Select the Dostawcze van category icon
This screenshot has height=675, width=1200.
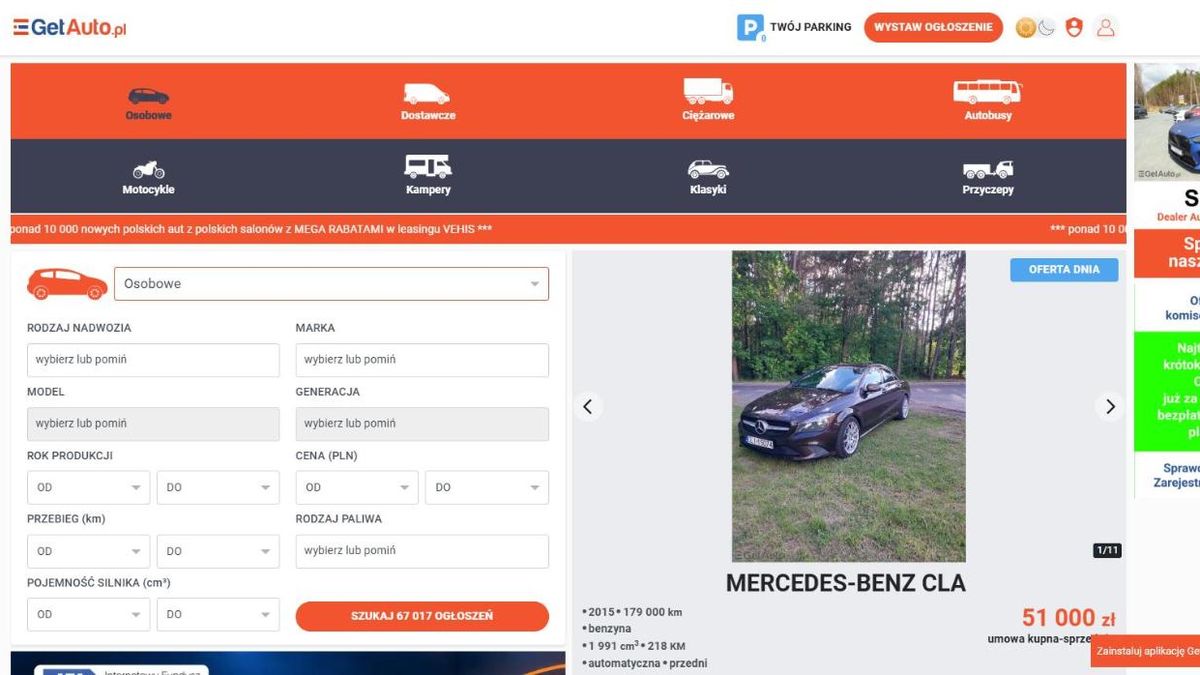tap(427, 94)
